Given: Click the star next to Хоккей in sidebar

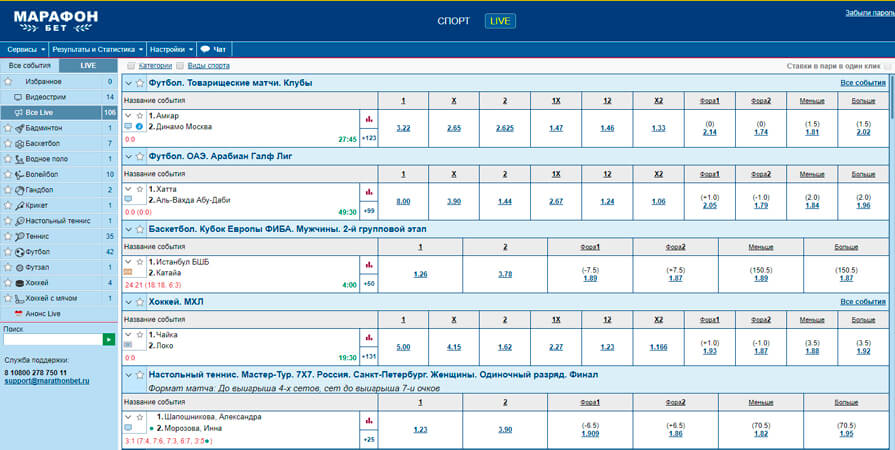Looking at the screenshot, I should [x=7, y=283].
